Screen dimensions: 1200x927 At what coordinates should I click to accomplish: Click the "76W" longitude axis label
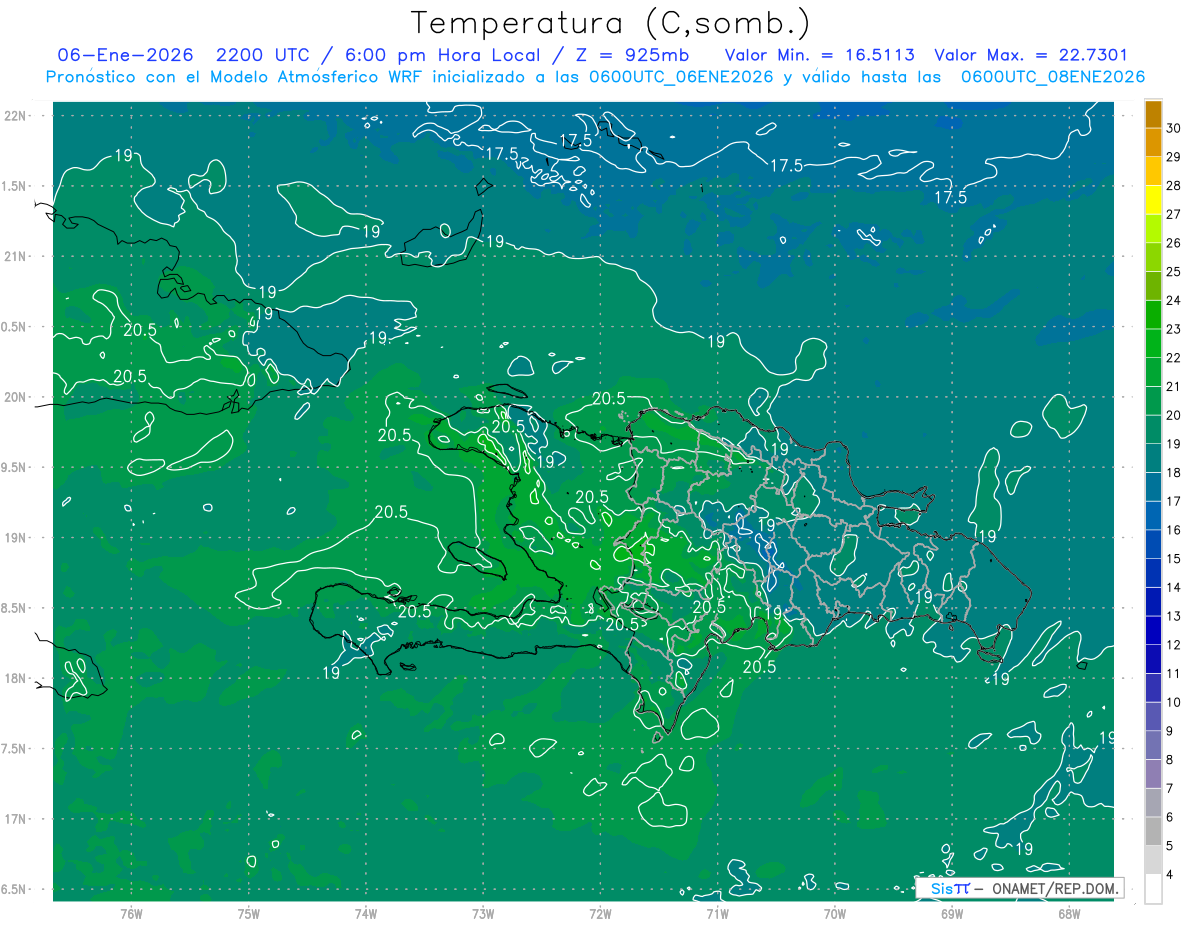pyautogui.click(x=131, y=914)
